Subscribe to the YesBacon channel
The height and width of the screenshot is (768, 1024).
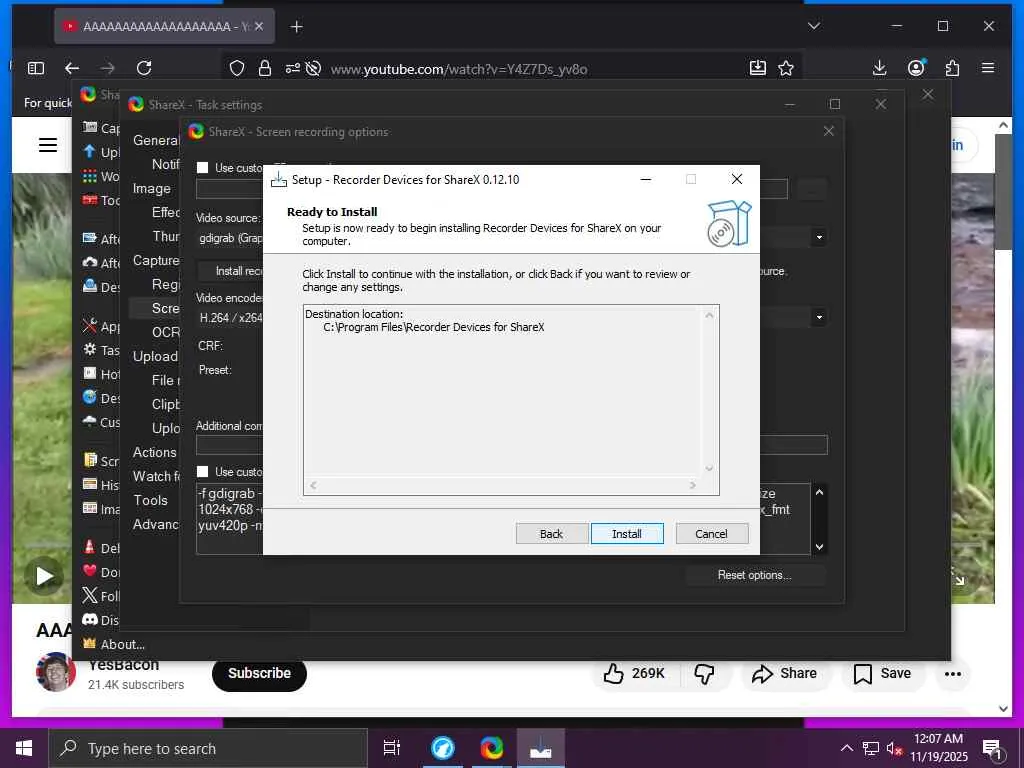click(x=259, y=673)
